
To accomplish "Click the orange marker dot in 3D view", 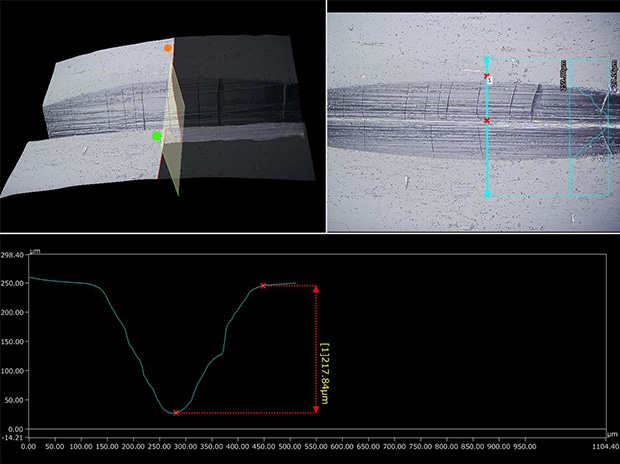I will (x=168, y=48).
